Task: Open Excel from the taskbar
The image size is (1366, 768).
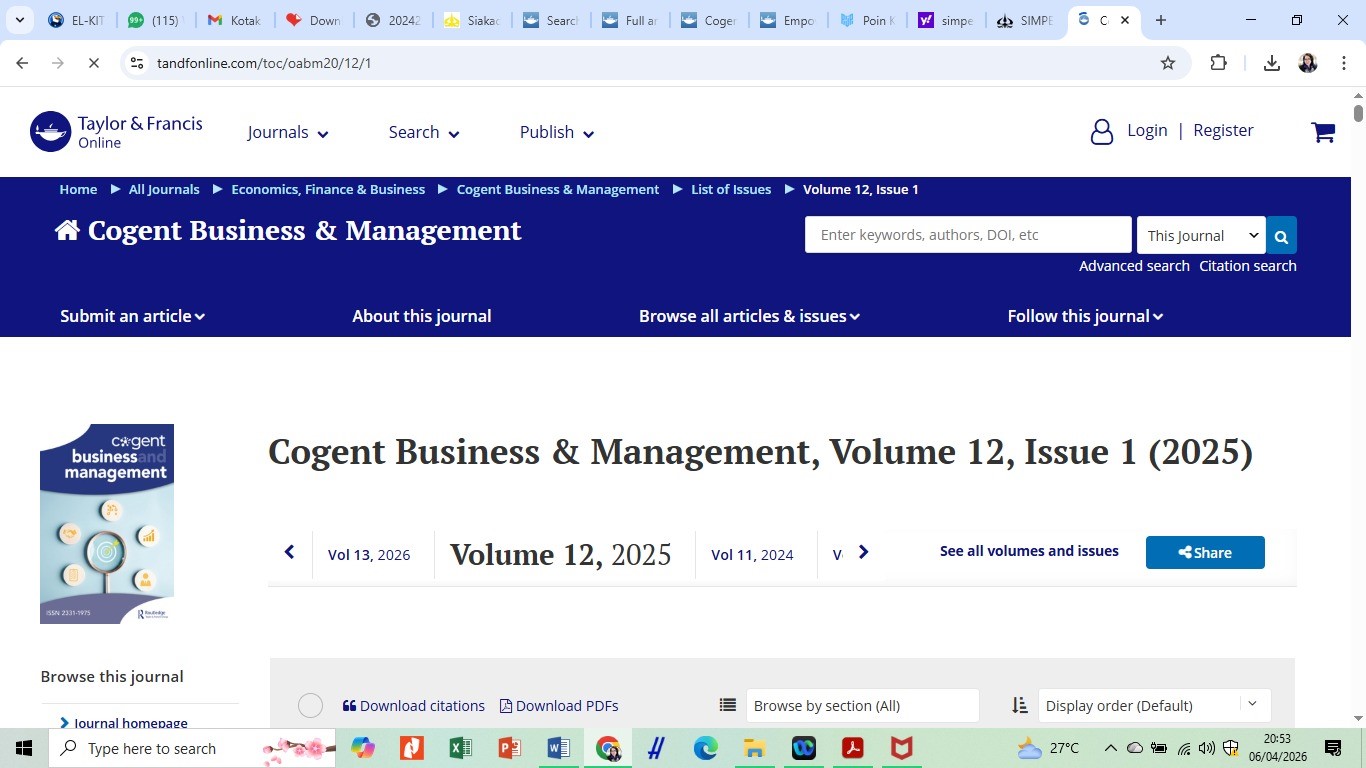Action: pyautogui.click(x=460, y=748)
